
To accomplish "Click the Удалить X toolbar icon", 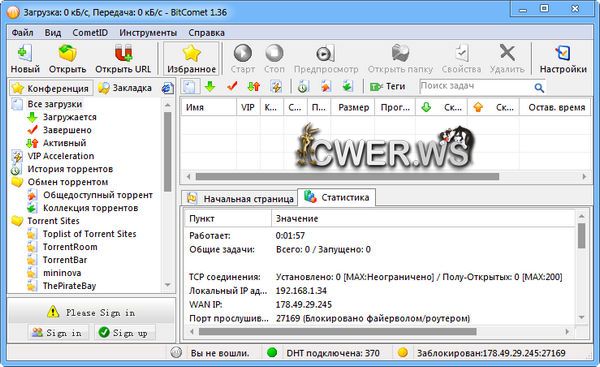I will [507, 52].
